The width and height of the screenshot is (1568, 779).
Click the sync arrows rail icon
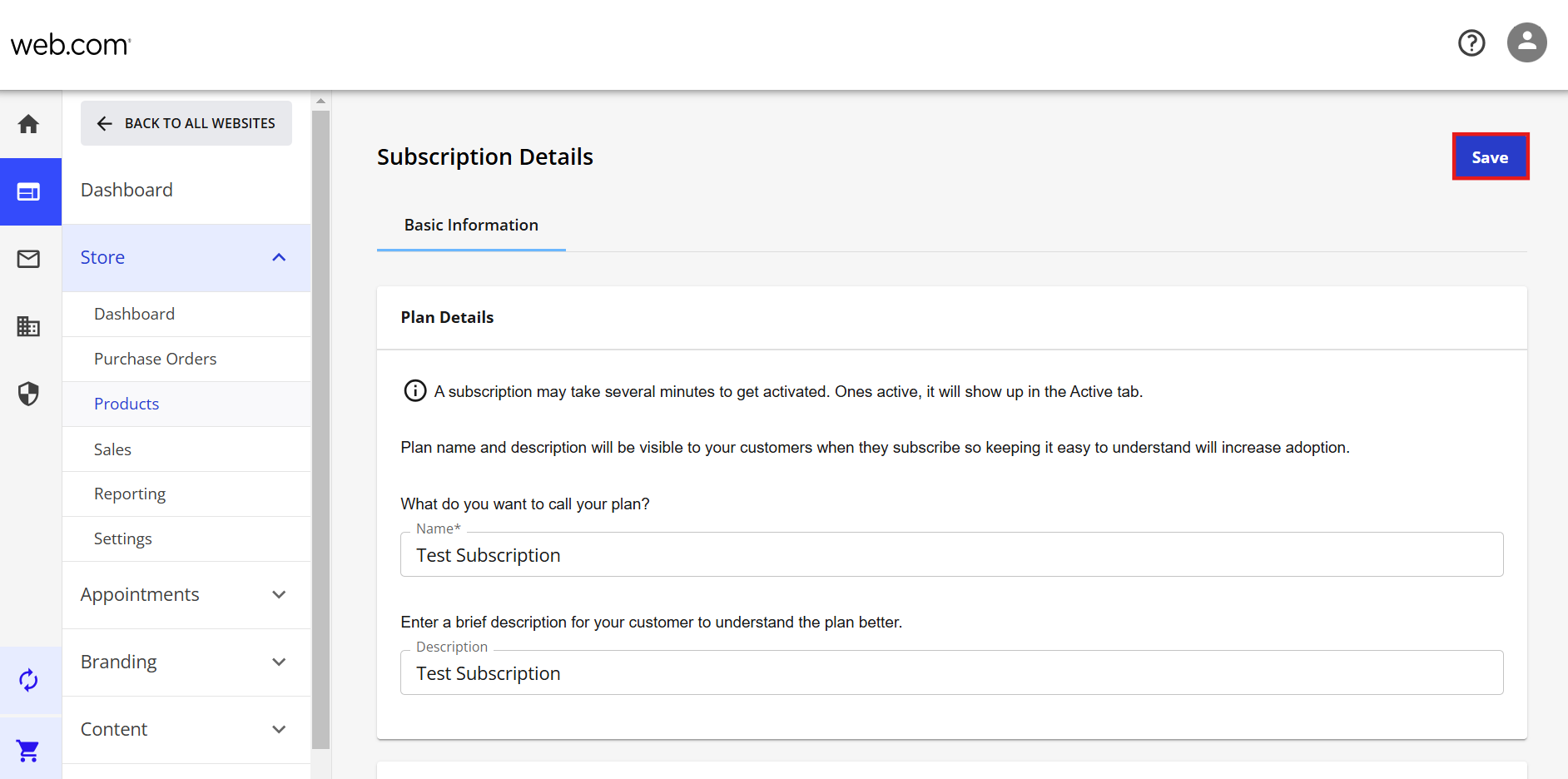pyautogui.click(x=28, y=680)
